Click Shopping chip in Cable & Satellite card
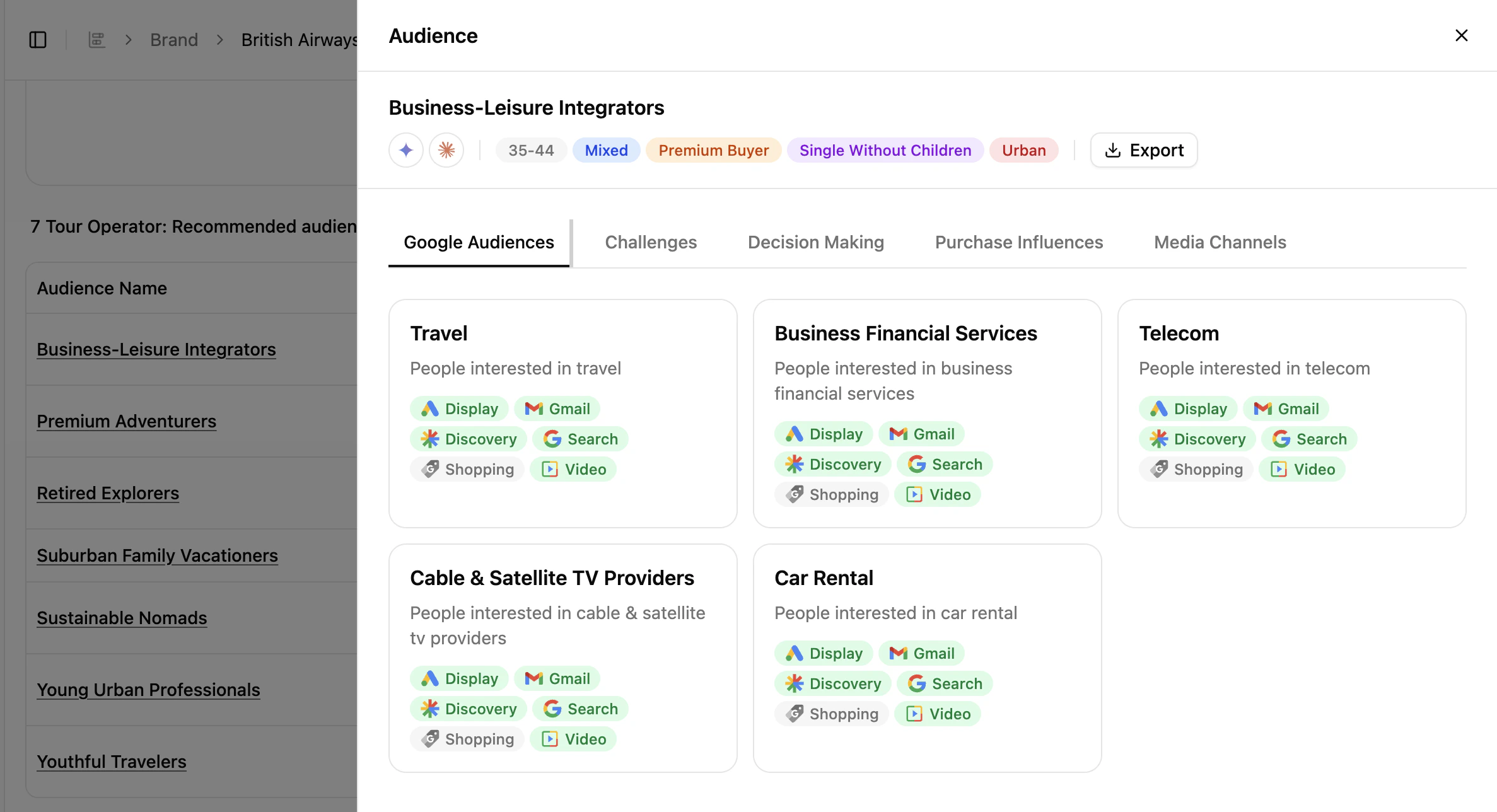Screen dimensions: 1497x812 467,739
